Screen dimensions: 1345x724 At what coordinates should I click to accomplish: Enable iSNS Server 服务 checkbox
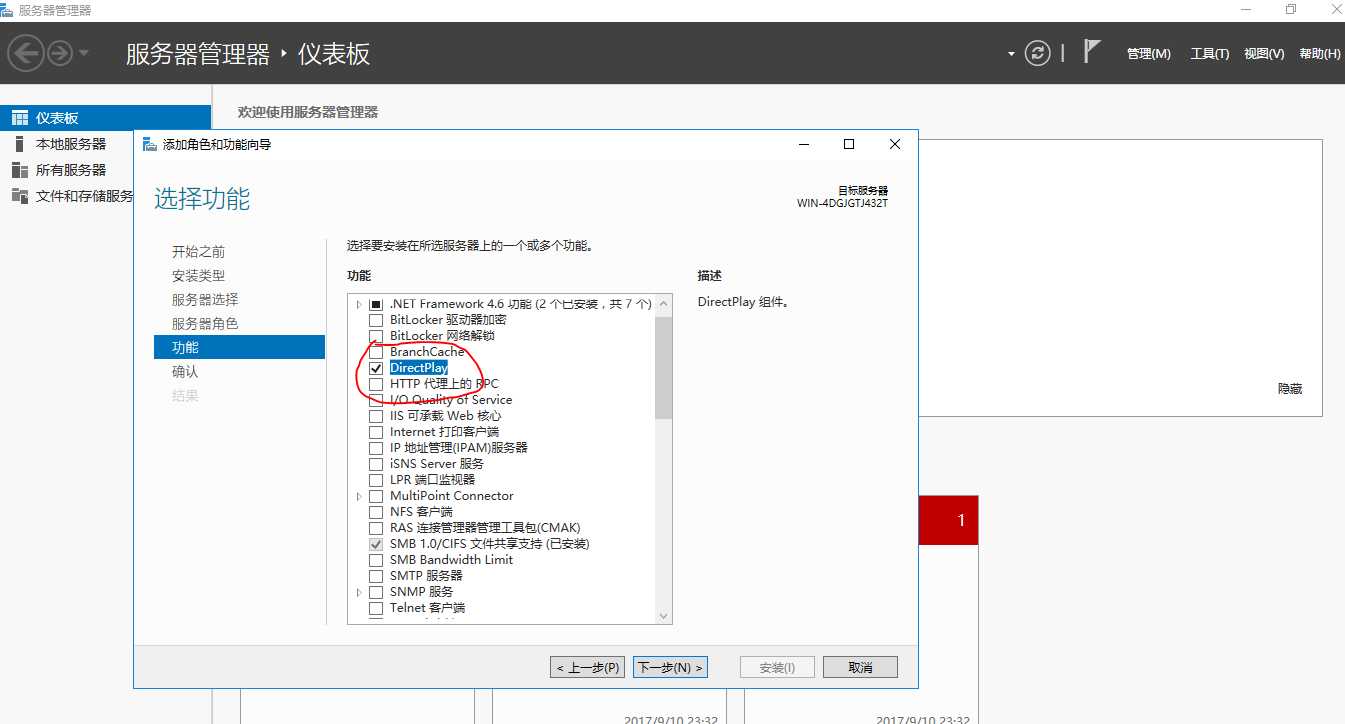[376, 464]
